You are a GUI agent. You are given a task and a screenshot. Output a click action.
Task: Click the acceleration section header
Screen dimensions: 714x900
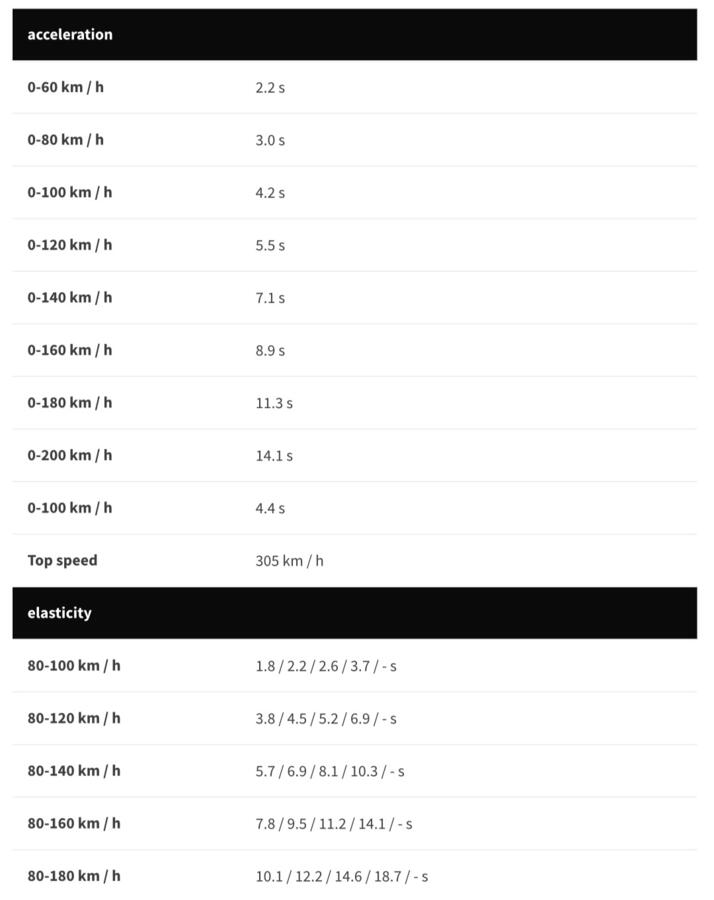355,34
